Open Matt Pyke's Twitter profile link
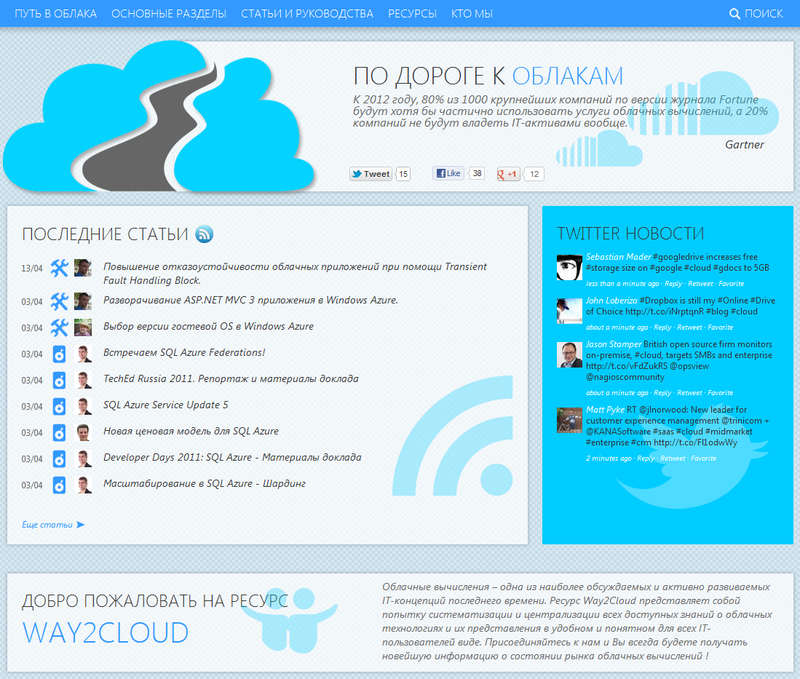 [605, 410]
